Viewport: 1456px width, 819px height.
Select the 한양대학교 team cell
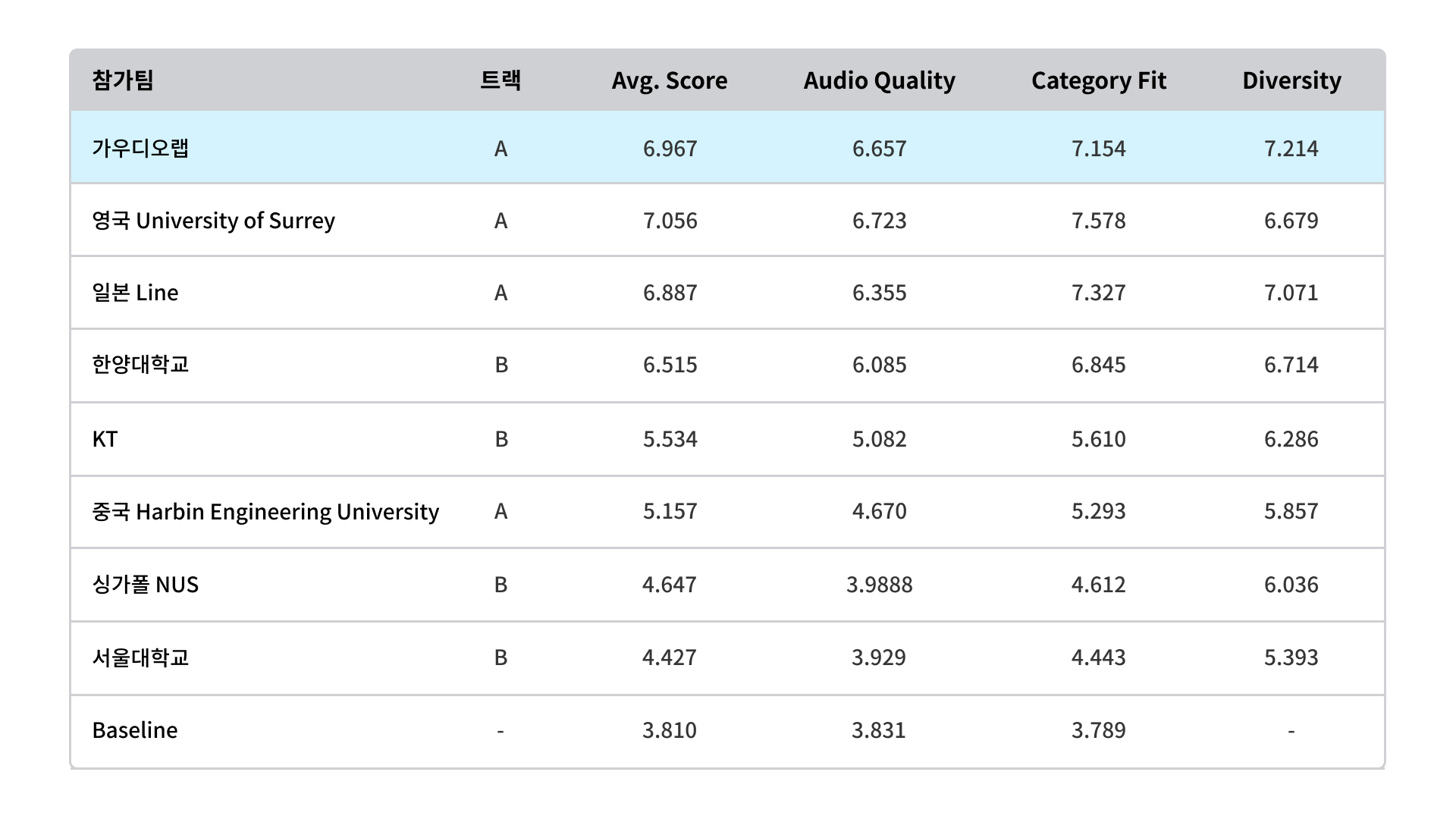(x=140, y=365)
